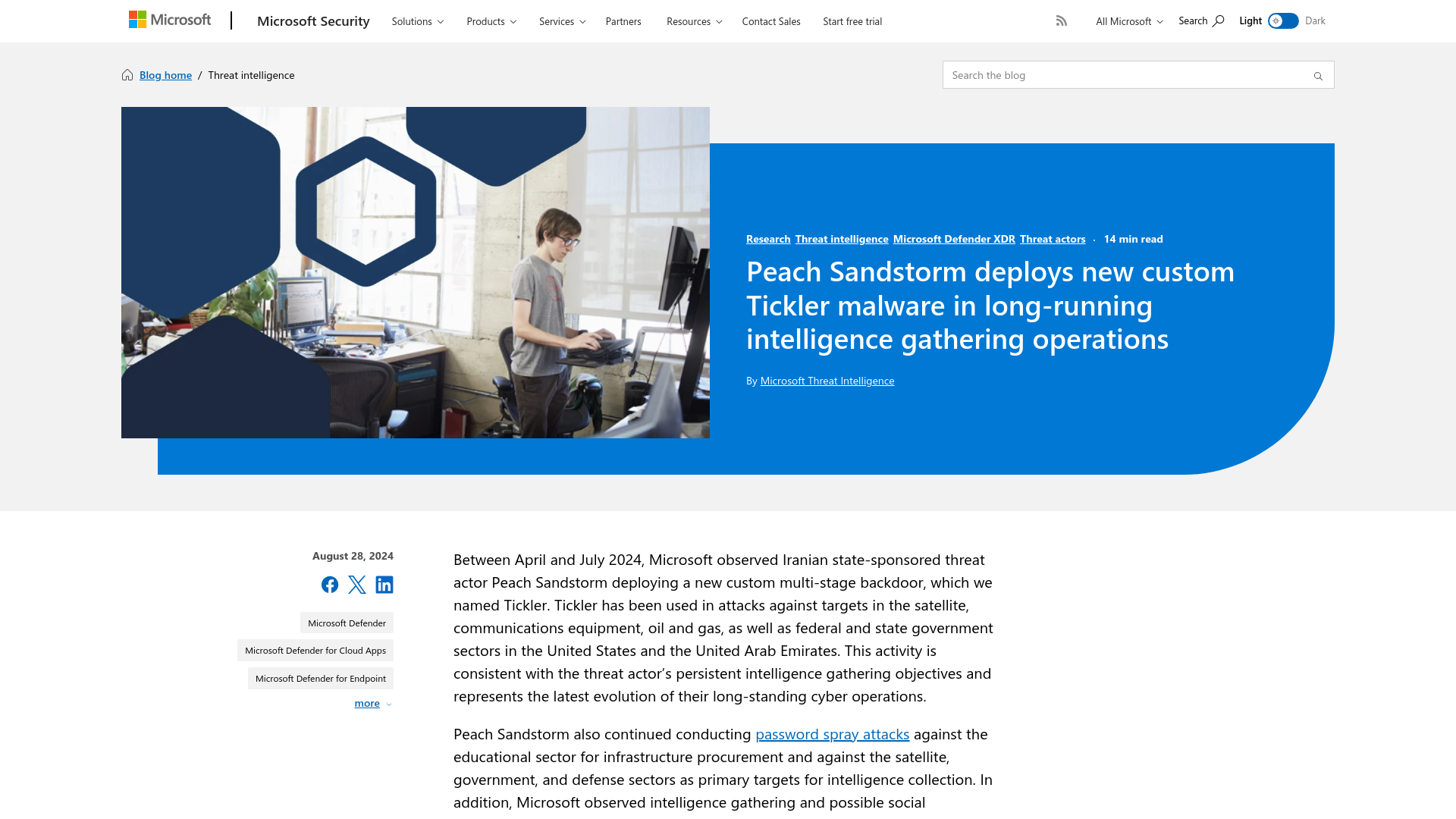Image resolution: width=1456 pixels, height=819 pixels.
Task: Expand the Solutions dropdown menu
Action: 417,21
